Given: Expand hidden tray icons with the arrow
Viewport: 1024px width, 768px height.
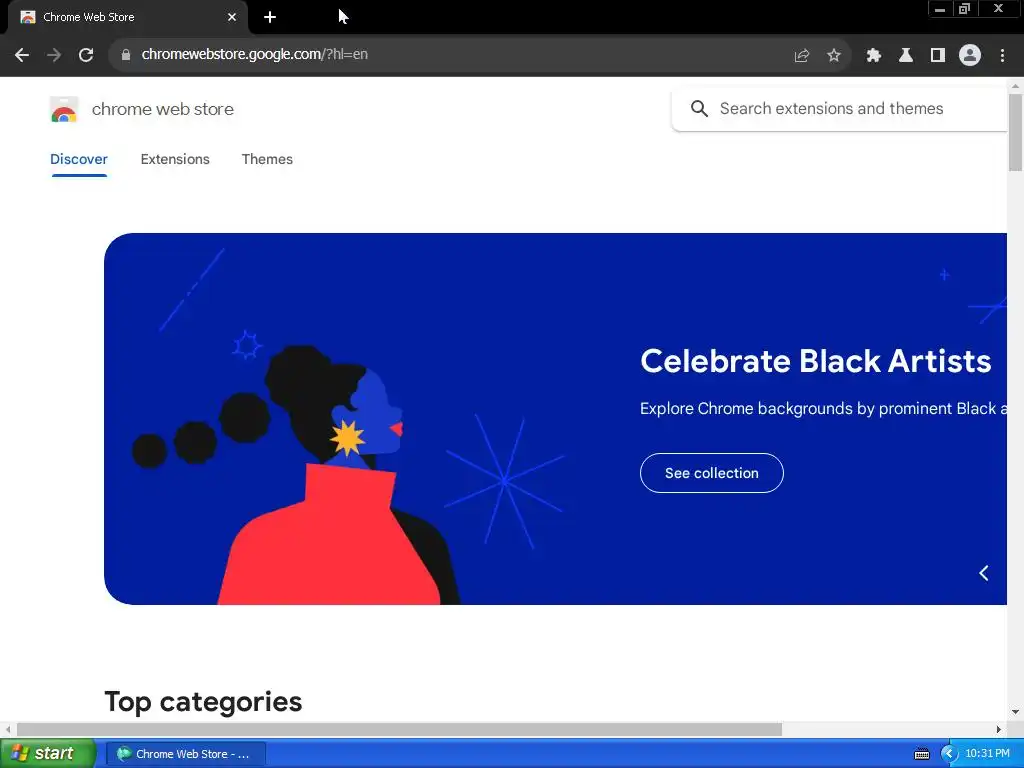Looking at the screenshot, I should (x=949, y=754).
